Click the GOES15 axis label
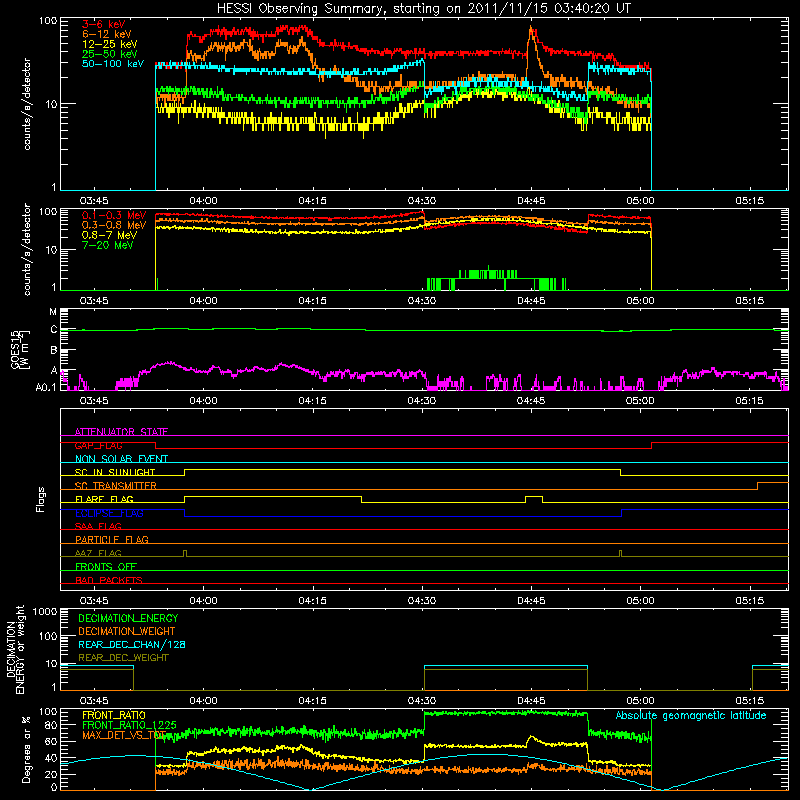The height and width of the screenshot is (800, 800). click(16, 349)
